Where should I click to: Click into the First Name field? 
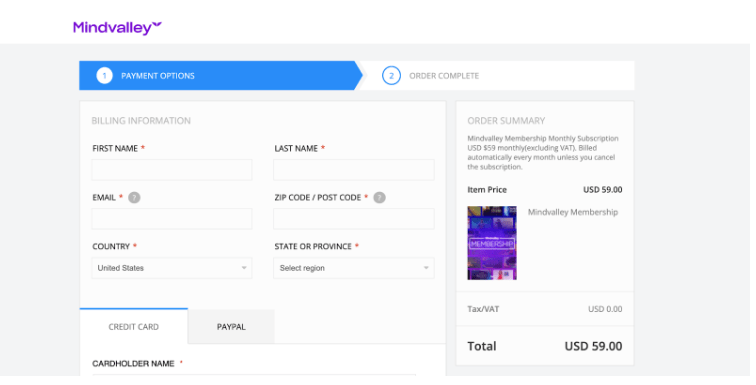coord(172,170)
